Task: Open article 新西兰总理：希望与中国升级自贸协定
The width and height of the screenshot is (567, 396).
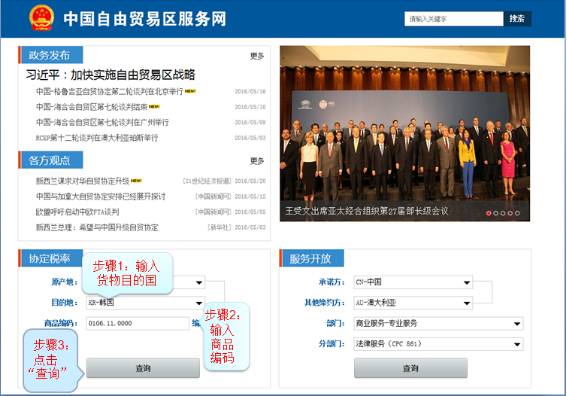Action: (97, 227)
